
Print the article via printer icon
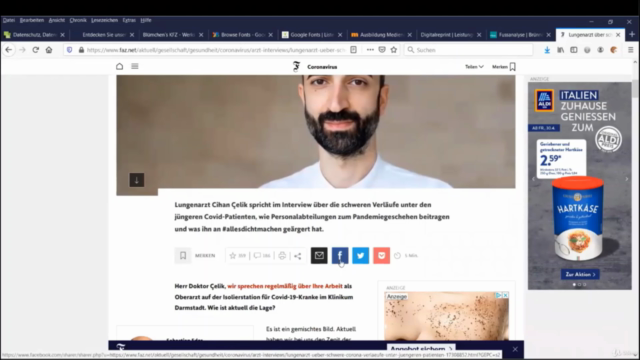click(x=282, y=256)
